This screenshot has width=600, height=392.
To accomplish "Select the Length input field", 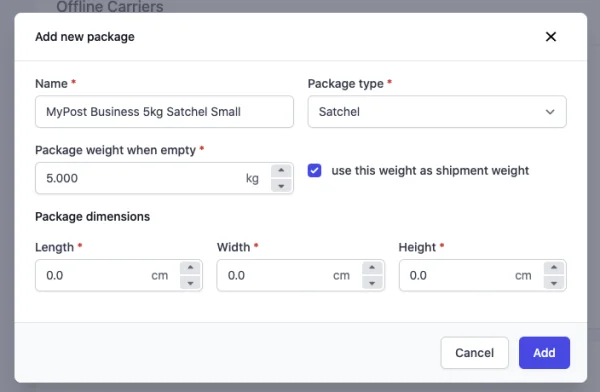I will (108, 275).
